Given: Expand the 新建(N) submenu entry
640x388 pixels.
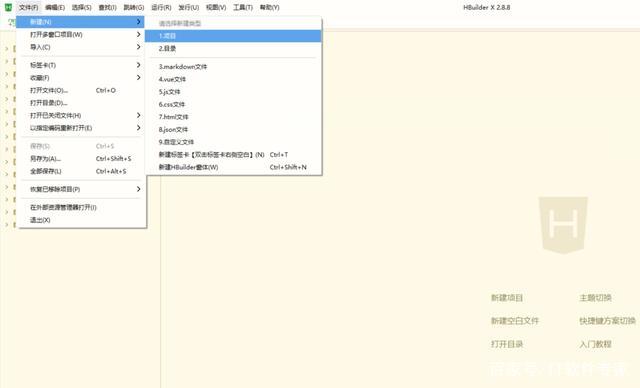Looking at the screenshot, I should [80, 22].
